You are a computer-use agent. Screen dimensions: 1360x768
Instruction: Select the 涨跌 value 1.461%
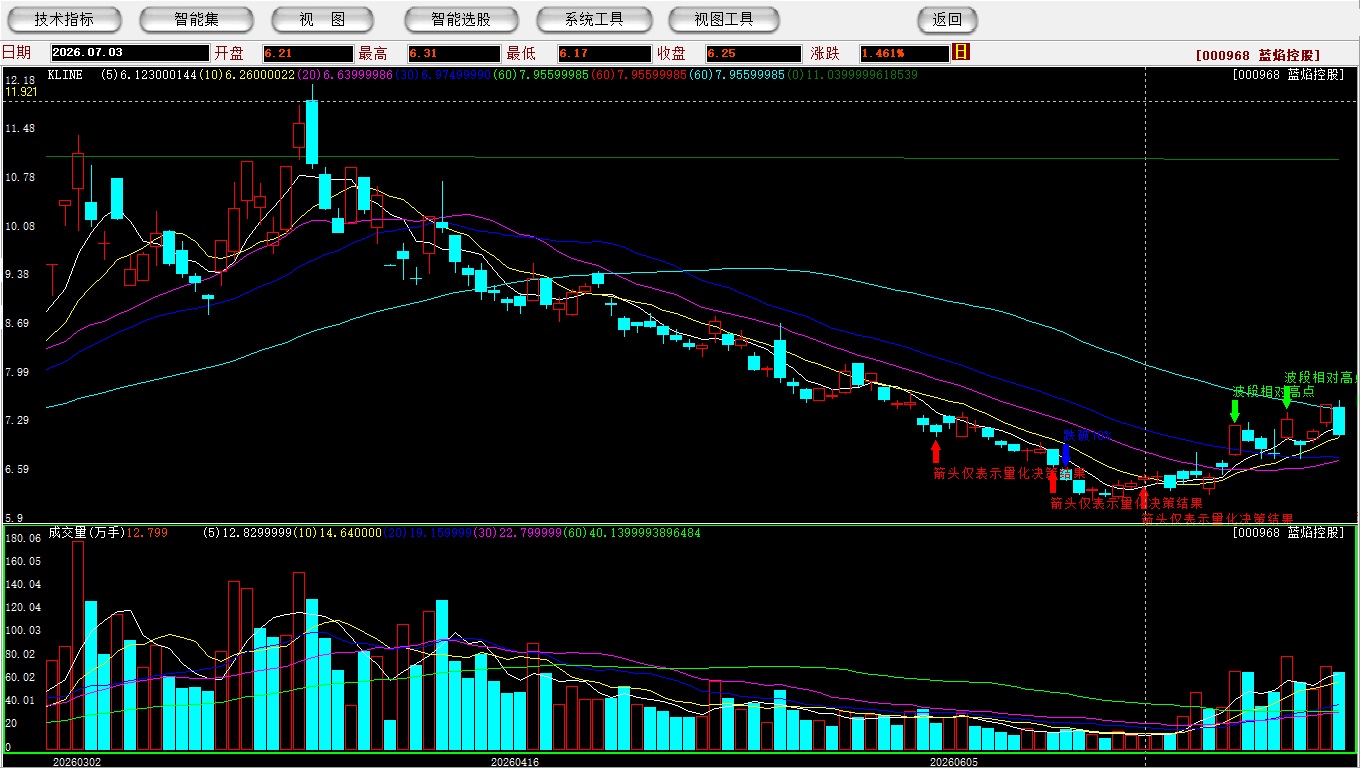(903, 53)
